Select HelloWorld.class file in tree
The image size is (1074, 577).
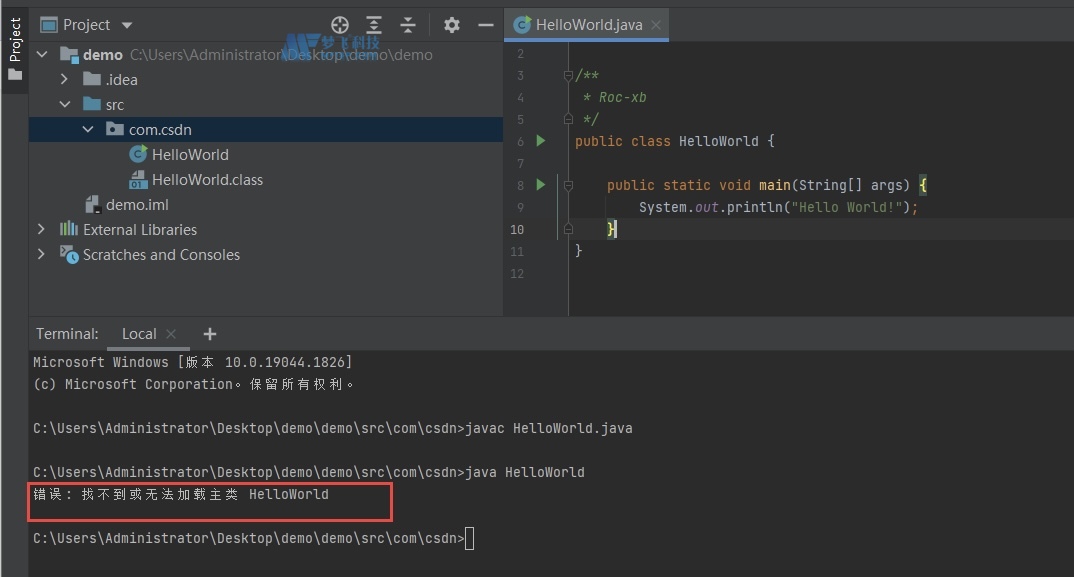[x=206, y=180]
